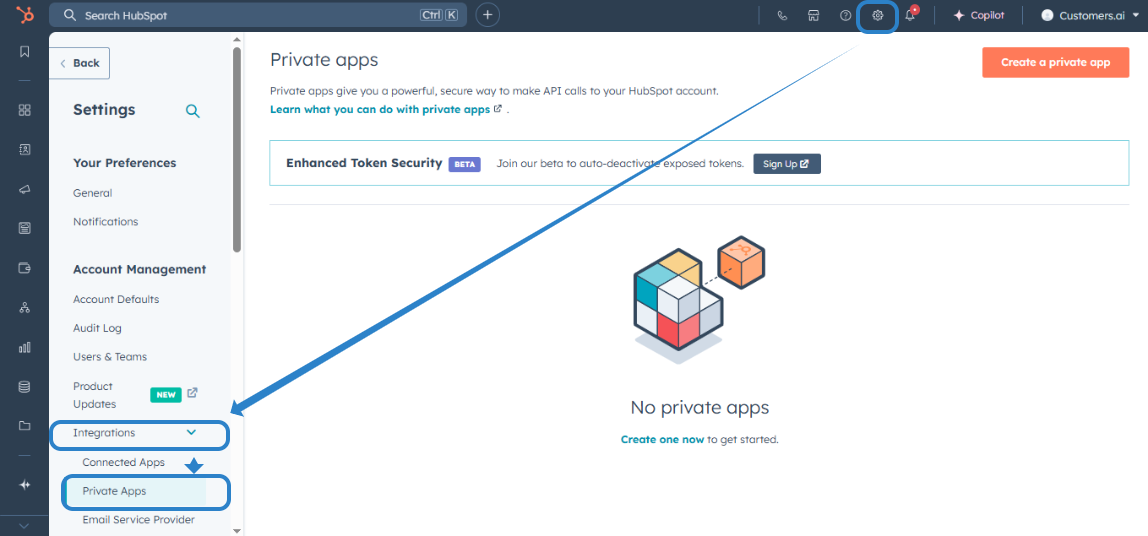Click the settings sidebar scrollbar thumb
This screenshot has height=536, width=1148.
(x=236, y=150)
